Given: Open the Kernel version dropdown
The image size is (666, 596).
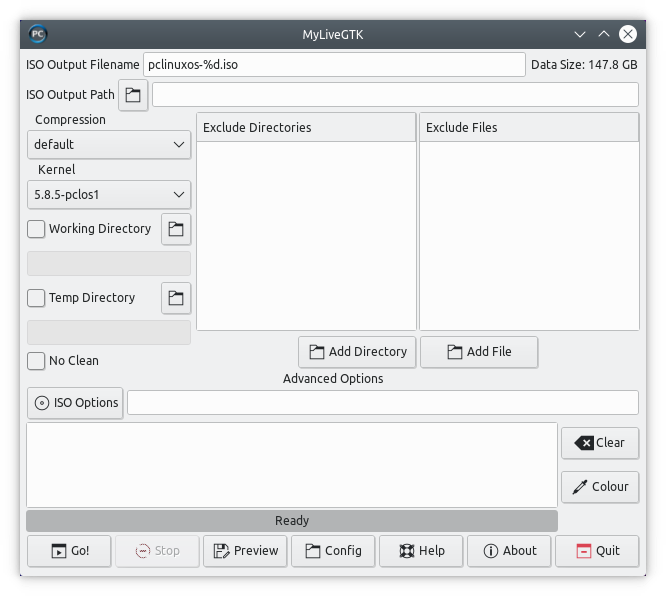Looking at the screenshot, I should pos(109,195).
